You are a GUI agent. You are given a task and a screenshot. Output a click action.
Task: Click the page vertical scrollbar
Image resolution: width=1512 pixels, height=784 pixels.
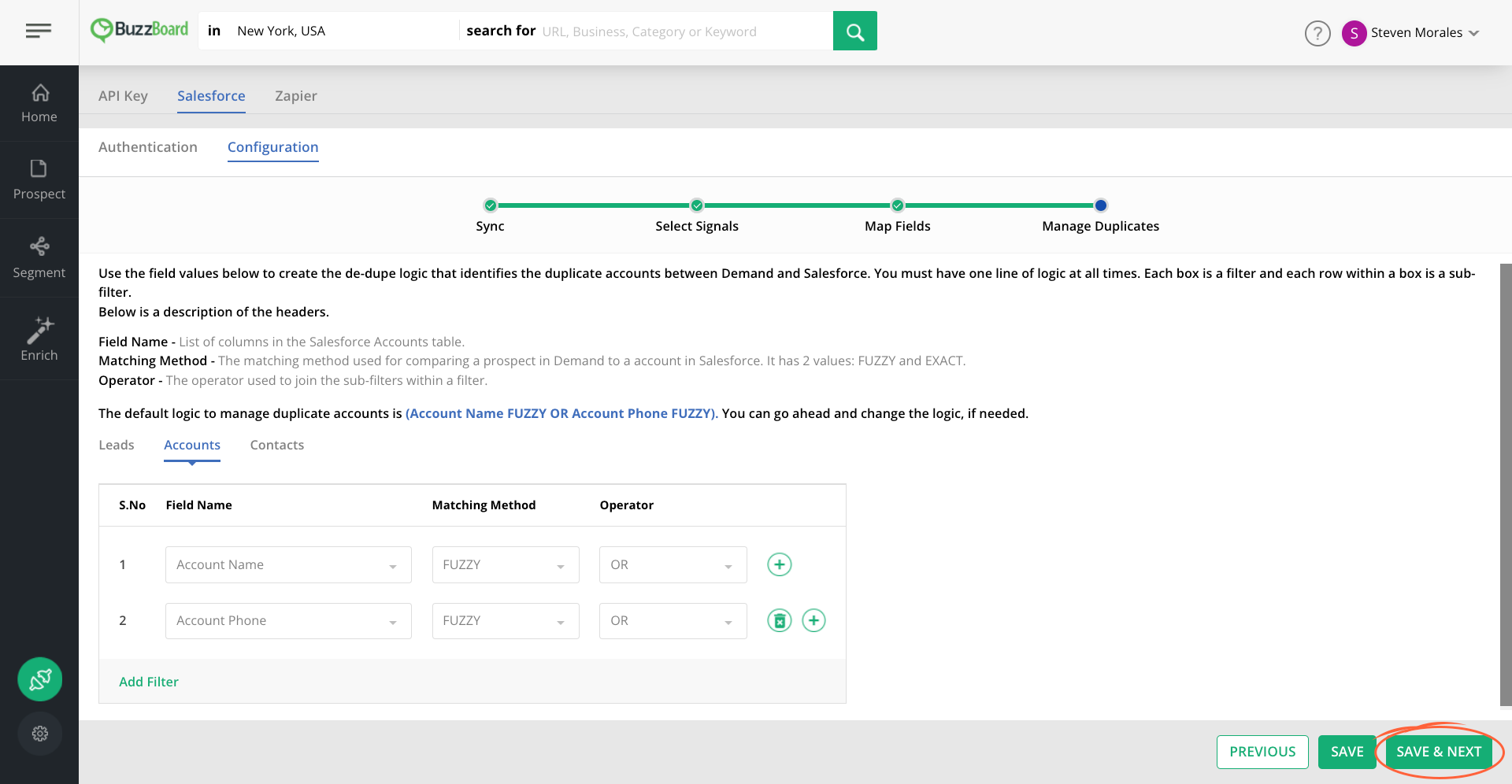coord(1506,484)
